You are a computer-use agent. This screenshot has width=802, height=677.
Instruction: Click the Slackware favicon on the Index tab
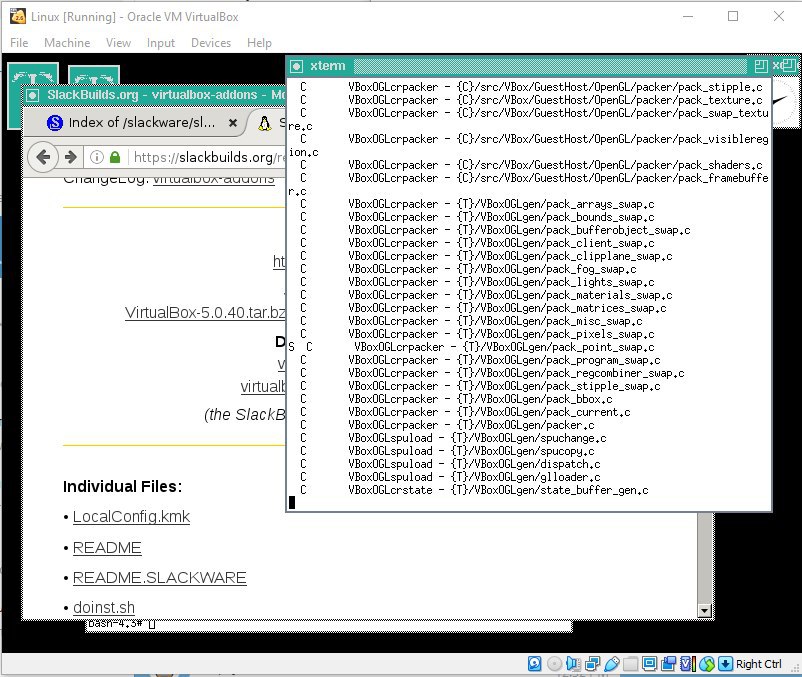55,123
